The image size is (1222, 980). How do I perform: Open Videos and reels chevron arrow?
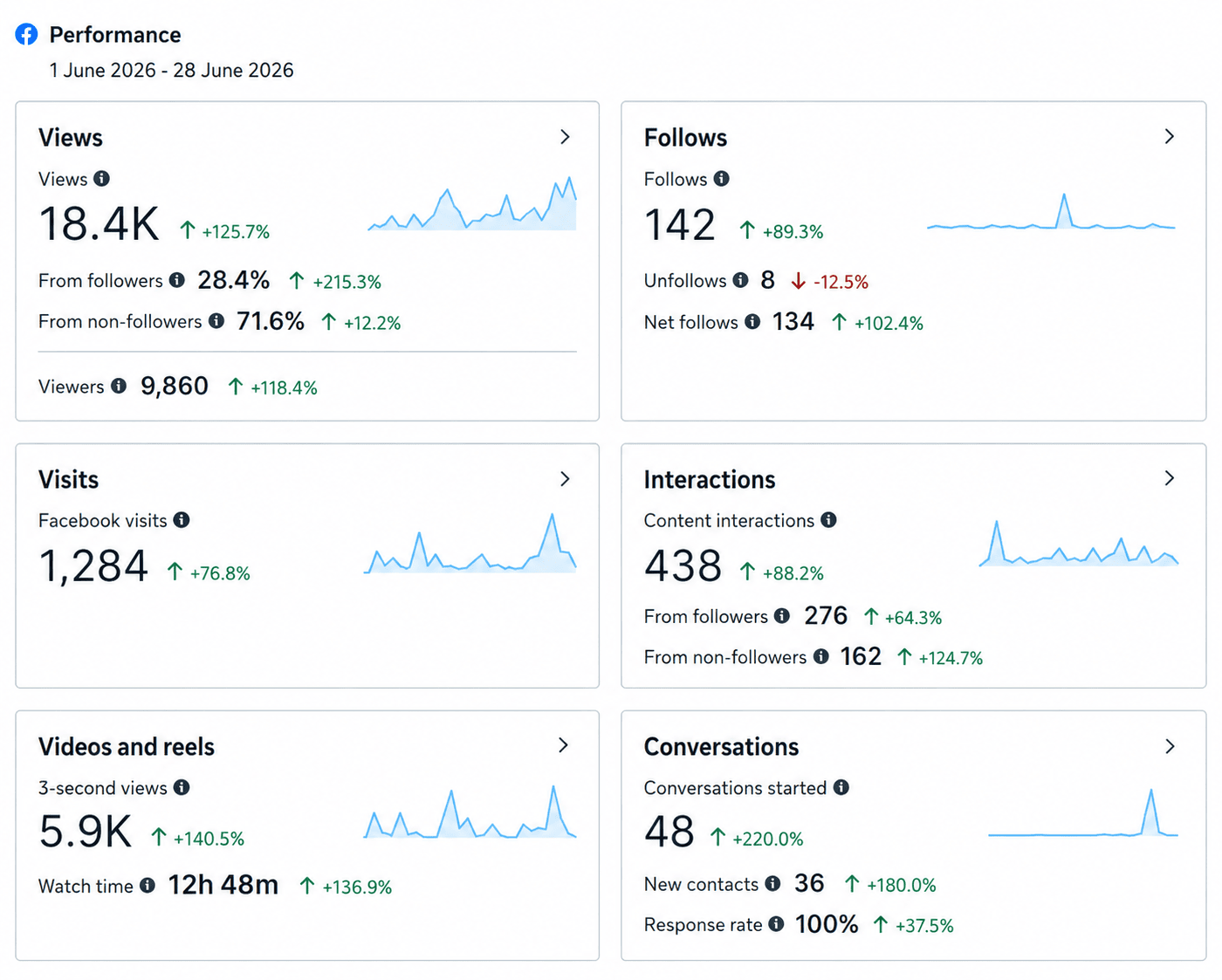click(x=564, y=745)
